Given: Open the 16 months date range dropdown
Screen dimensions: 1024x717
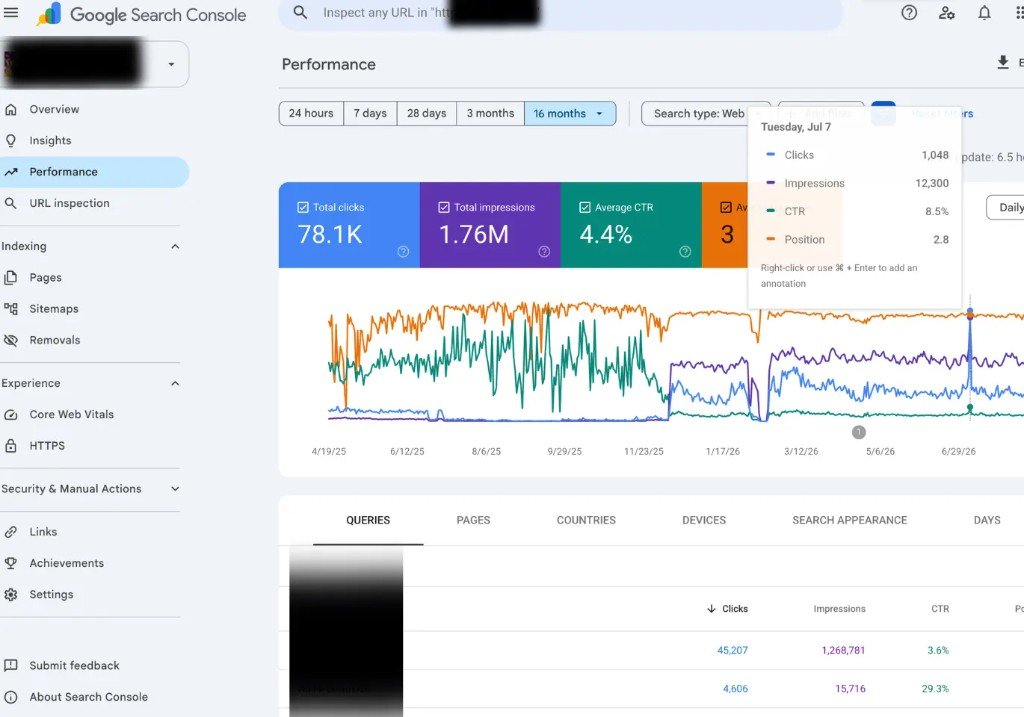Looking at the screenshot, I should point(569,114).
